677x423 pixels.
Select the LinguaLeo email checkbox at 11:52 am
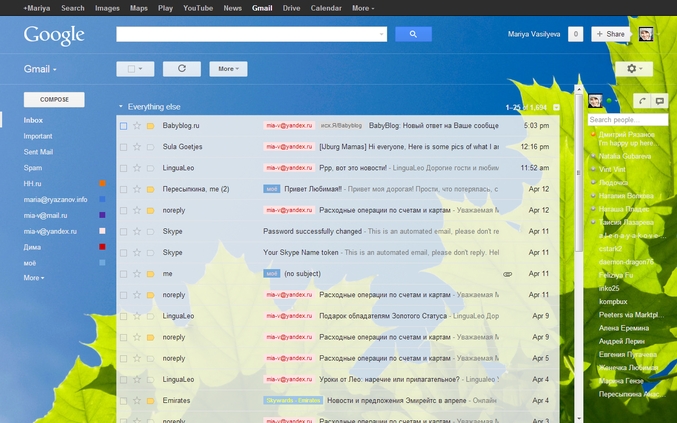(x=123, y=168)
